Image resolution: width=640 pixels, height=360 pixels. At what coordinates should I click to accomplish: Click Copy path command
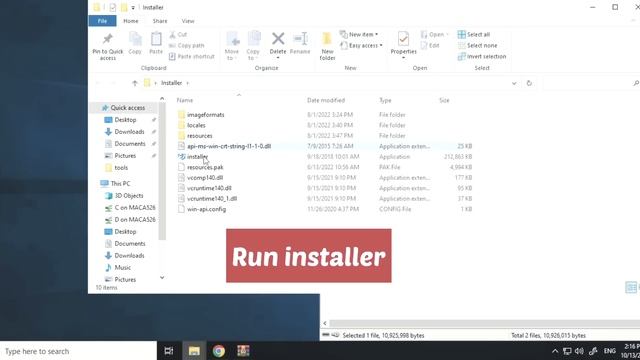(187, 46)
